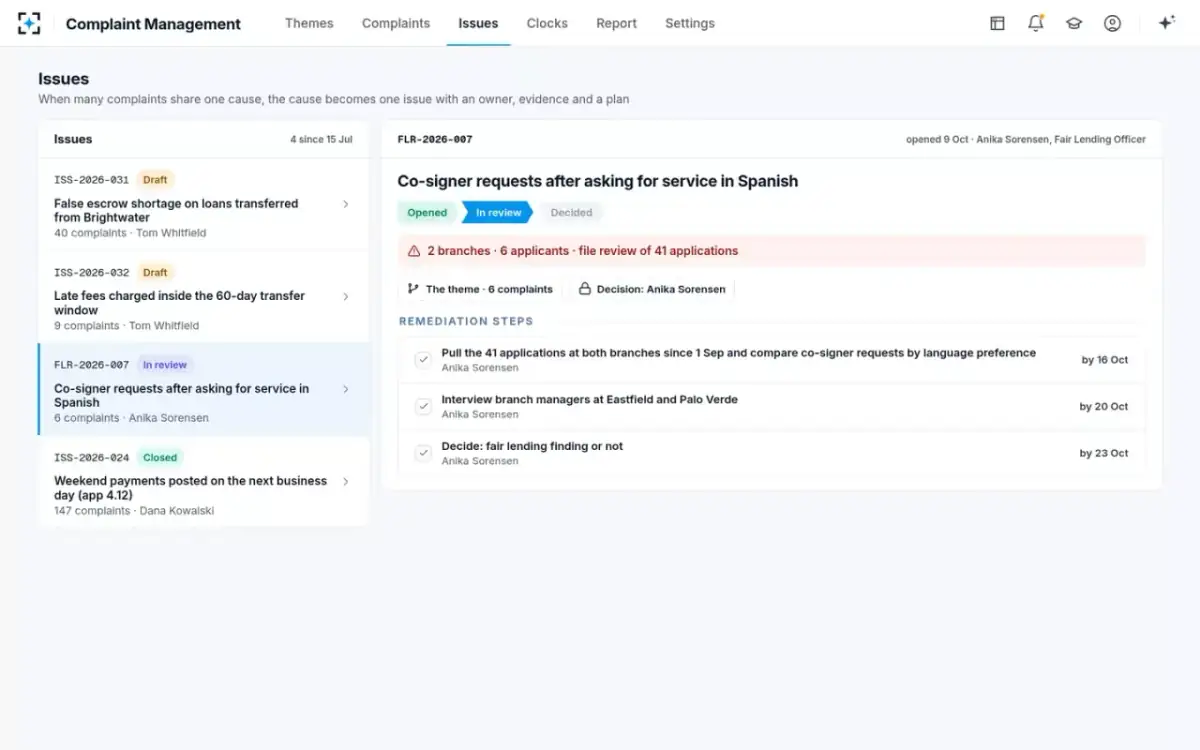The width and height of the screenshot is (1200, 750).
Task: Open the Clocks tab
Action: [547, 23]
